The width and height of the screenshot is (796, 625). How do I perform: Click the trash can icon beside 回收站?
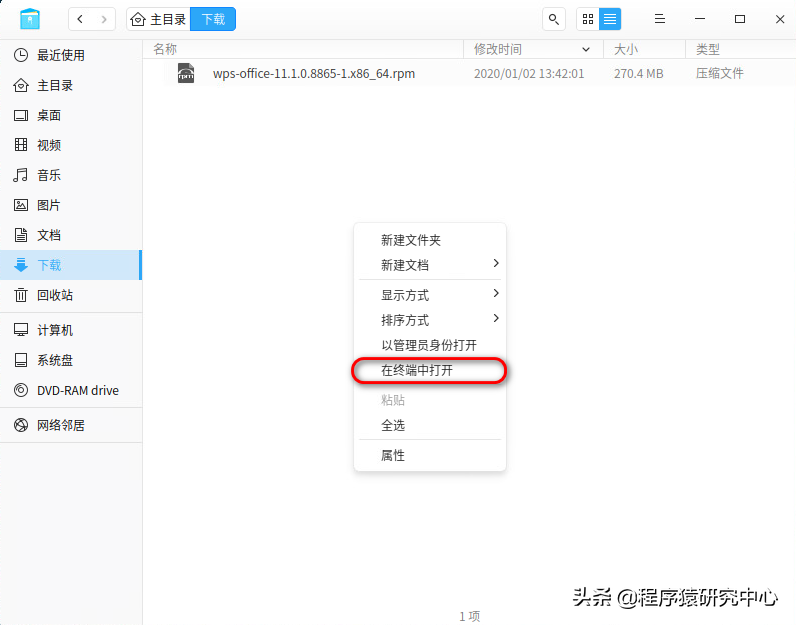[21, 294]
